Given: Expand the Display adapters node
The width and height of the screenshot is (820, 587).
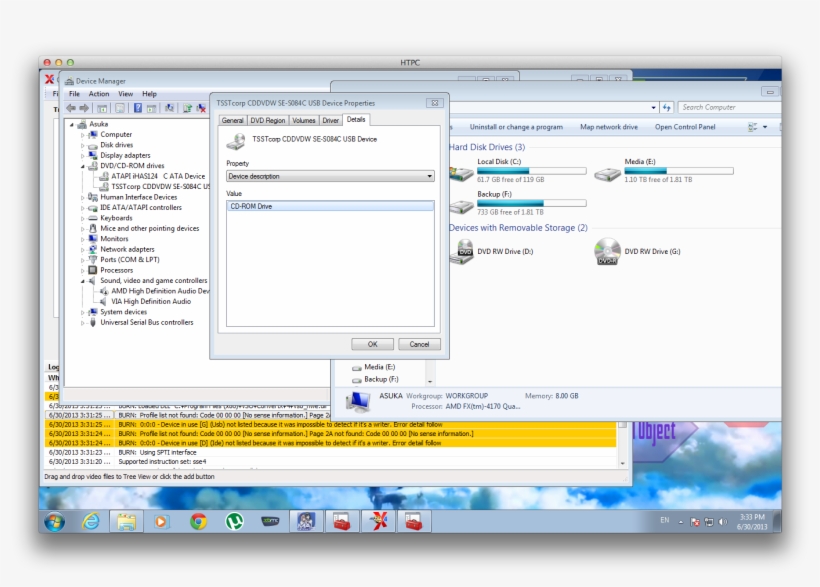Looking at the screenshot, I should point(83,156).
